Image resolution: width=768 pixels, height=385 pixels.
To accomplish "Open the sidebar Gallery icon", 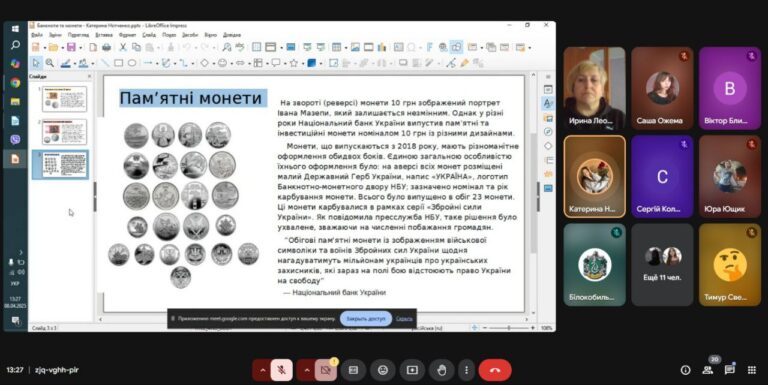I will (548, 118).
